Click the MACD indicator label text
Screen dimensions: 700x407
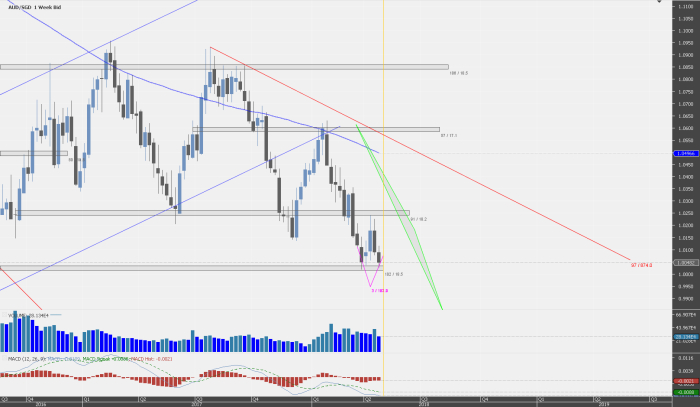coord(30,357)
